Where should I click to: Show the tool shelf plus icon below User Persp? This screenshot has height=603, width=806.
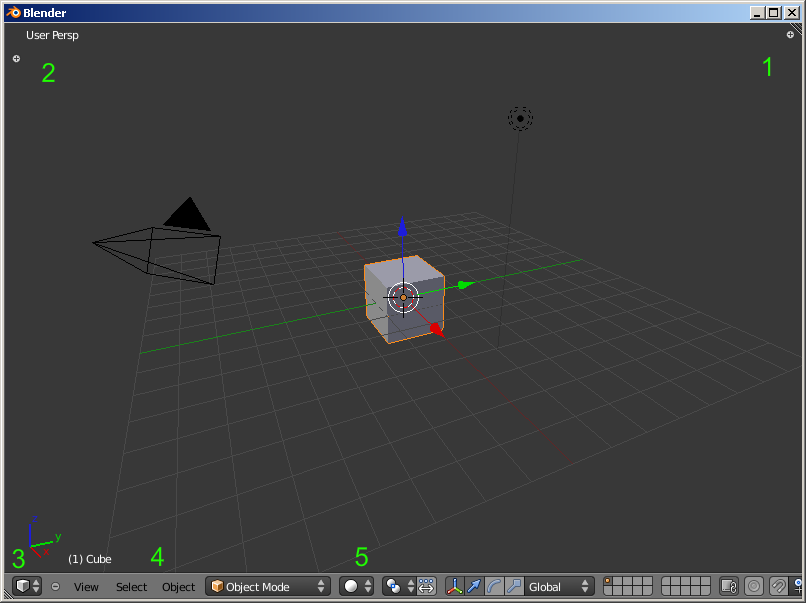tap(16, 59)
